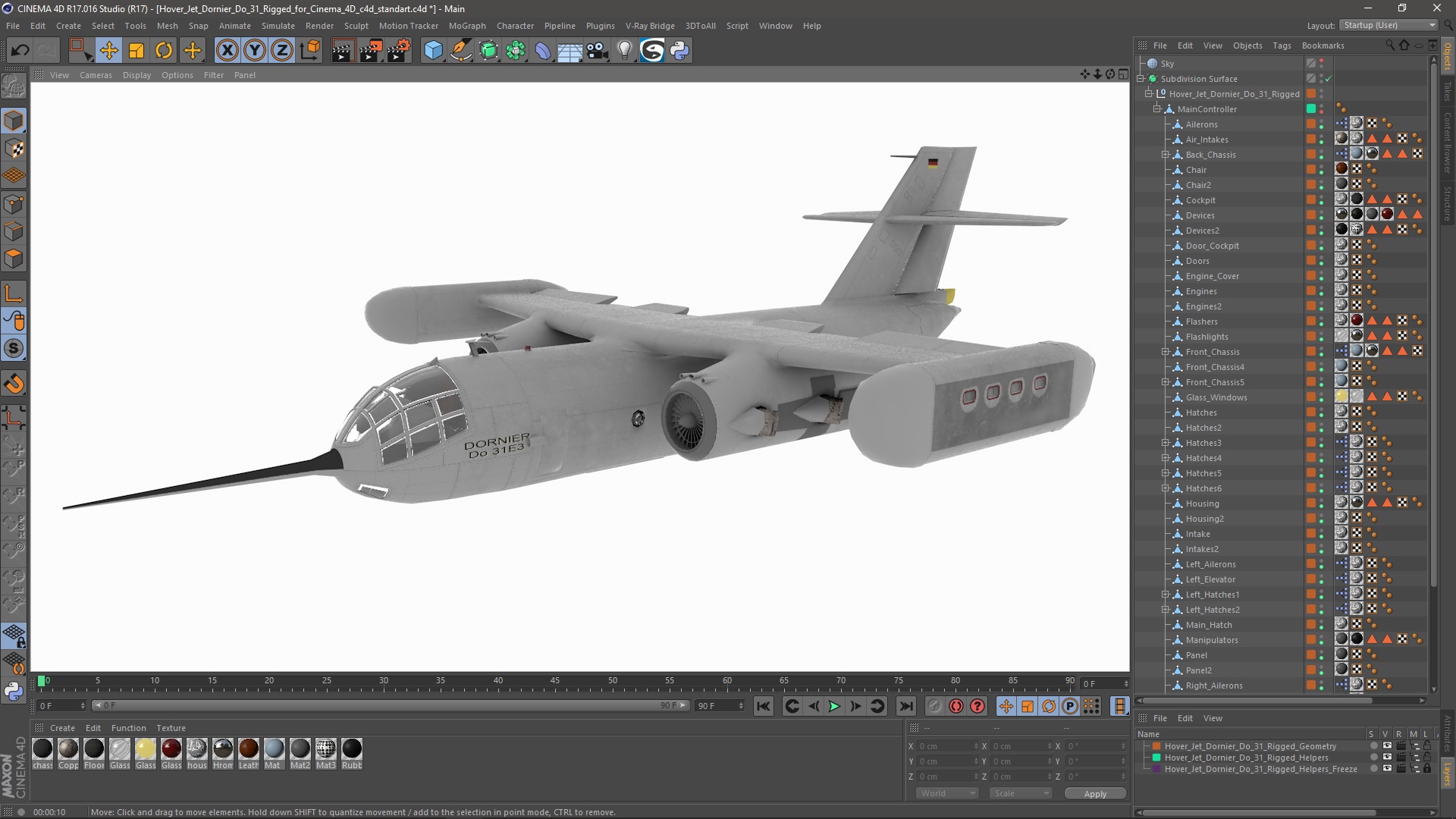Viewport: 1456px width, 819px height.
Task: Select the dark red Glass material swatch
Action: pyautogui.click(x=171, y=748)
